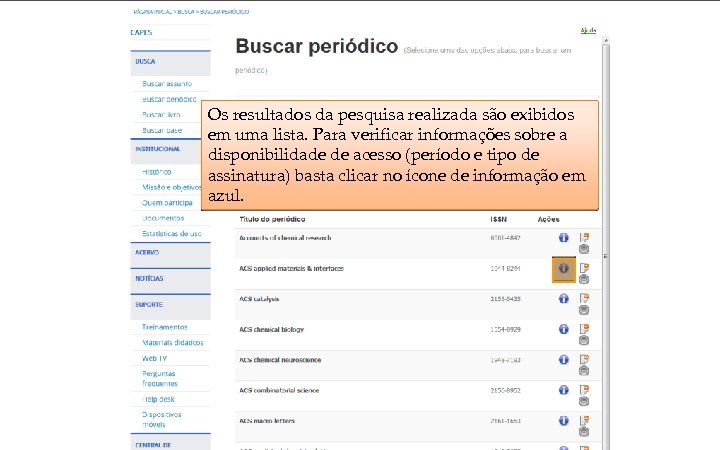This screenshot has width=720, height=450.
Task: Open ACS combinatorial science title
Action: click(279, 390)
